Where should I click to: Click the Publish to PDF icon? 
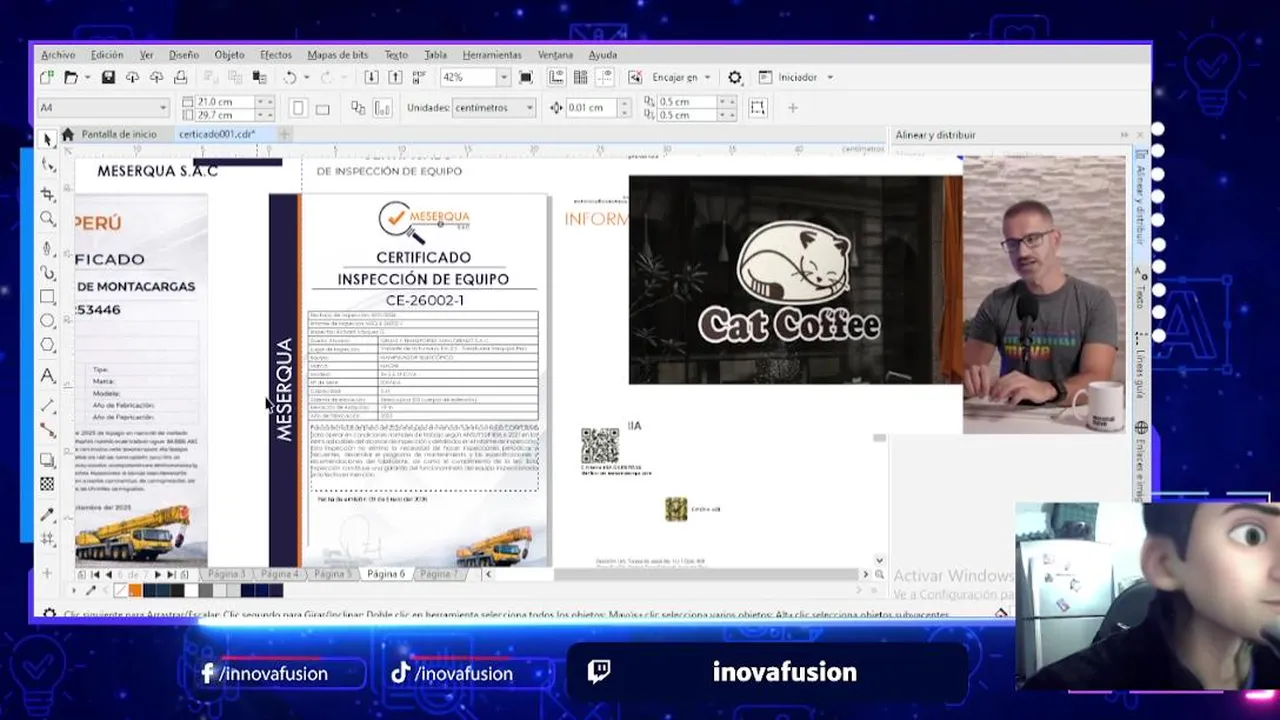[420, 77]
